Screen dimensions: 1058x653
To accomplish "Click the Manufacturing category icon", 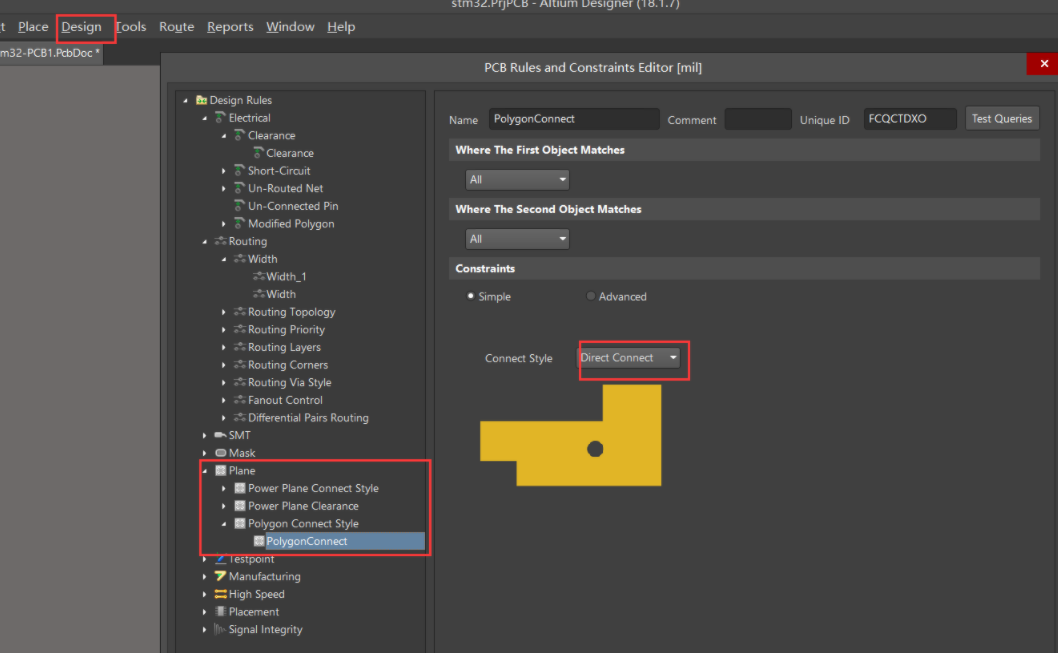I will coord(220,576).
